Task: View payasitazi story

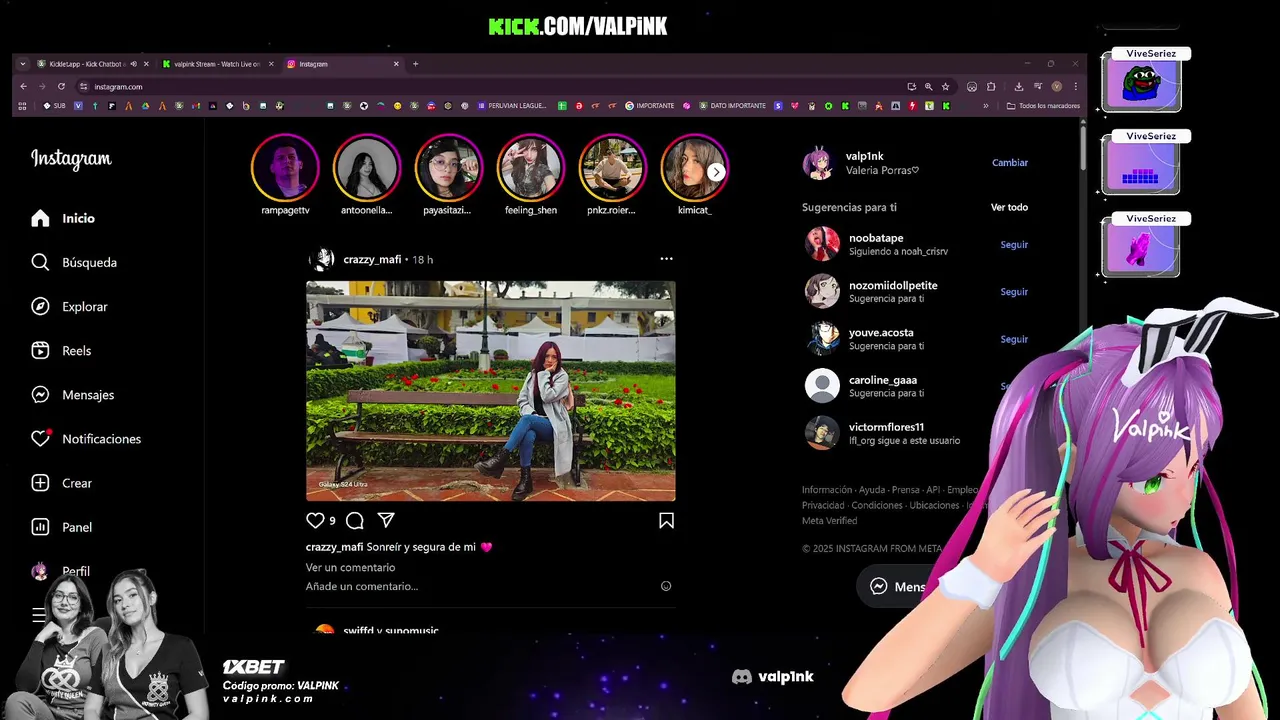Action: tap(449, 168)
